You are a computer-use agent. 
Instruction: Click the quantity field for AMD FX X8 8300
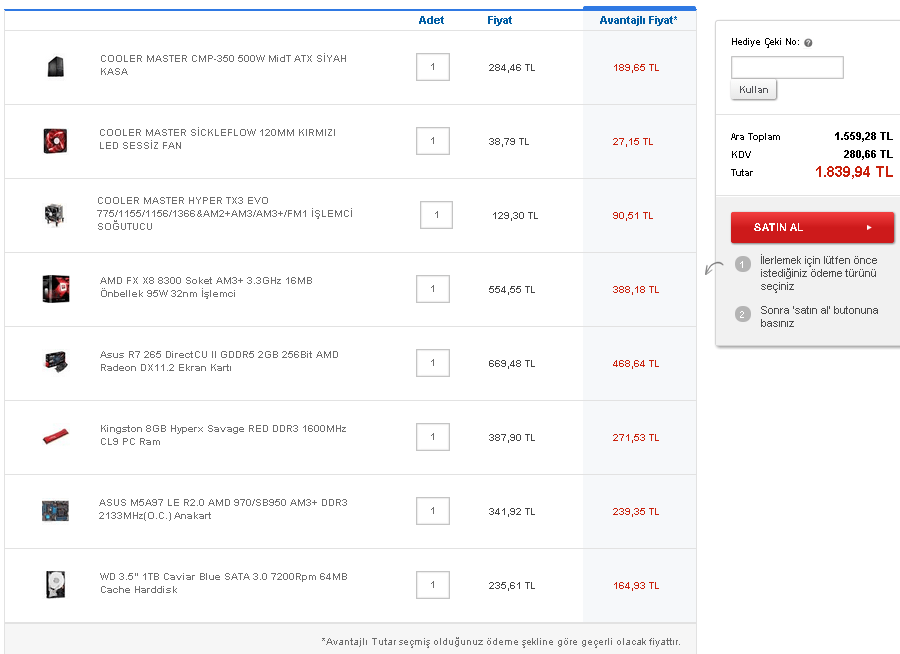[x=433, y=289]
